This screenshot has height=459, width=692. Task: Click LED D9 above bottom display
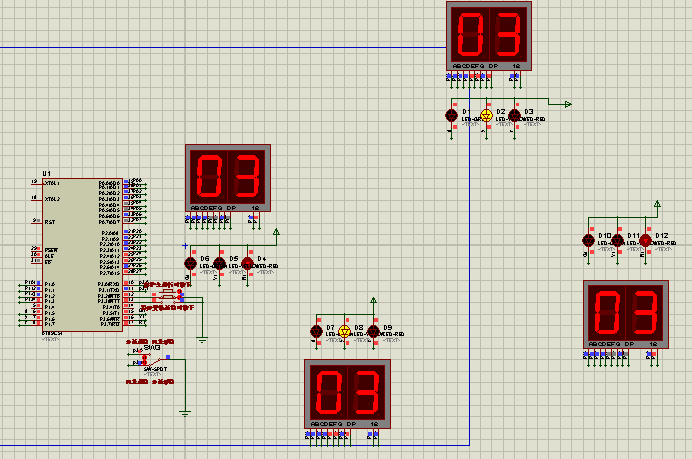[x=374, y=331]
